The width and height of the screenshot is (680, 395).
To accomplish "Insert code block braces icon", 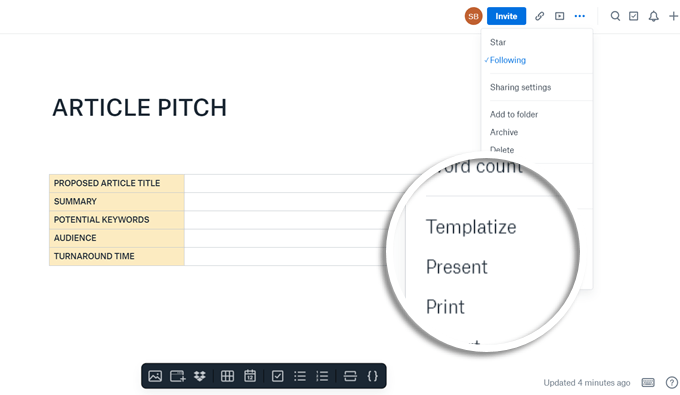I will tap(373, 376).
